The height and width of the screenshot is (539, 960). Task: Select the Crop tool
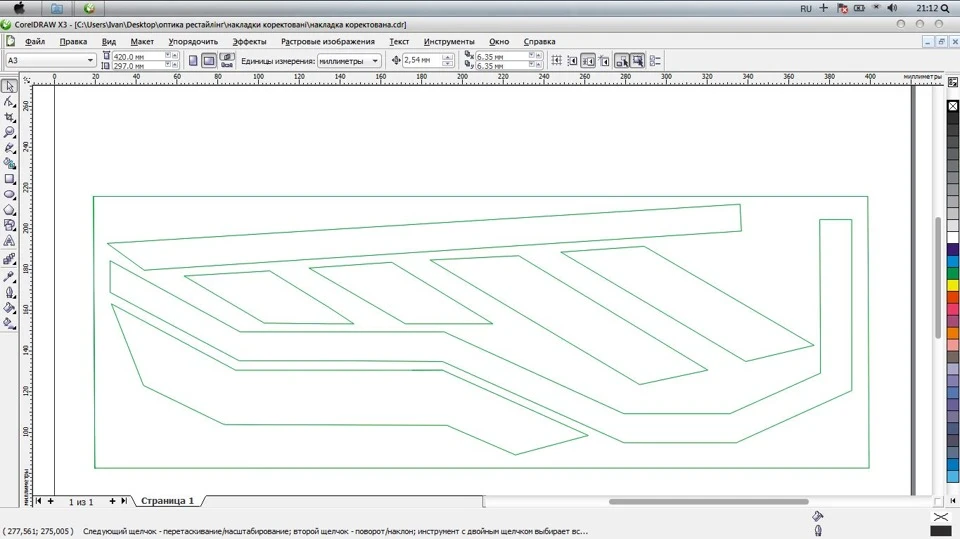point(9,117)
